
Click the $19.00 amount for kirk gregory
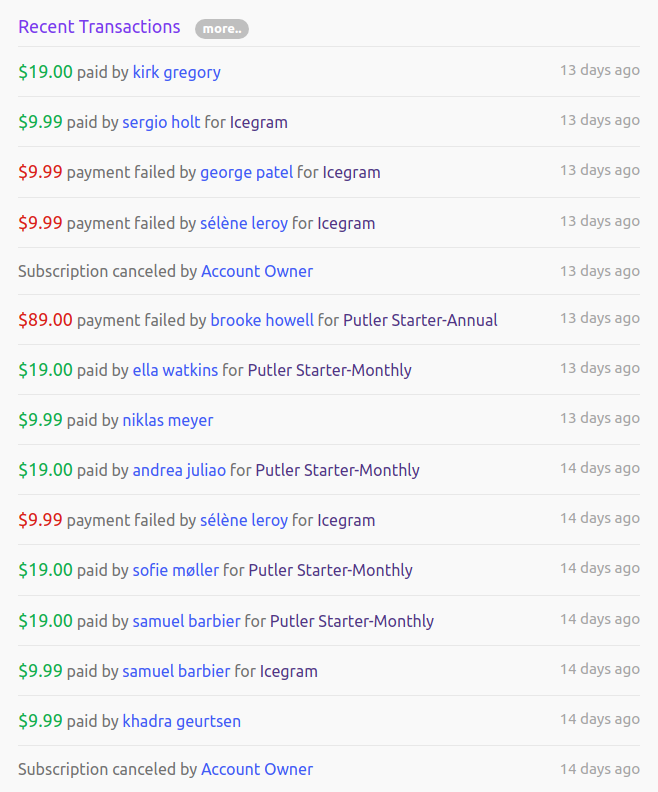click(45, 72)
